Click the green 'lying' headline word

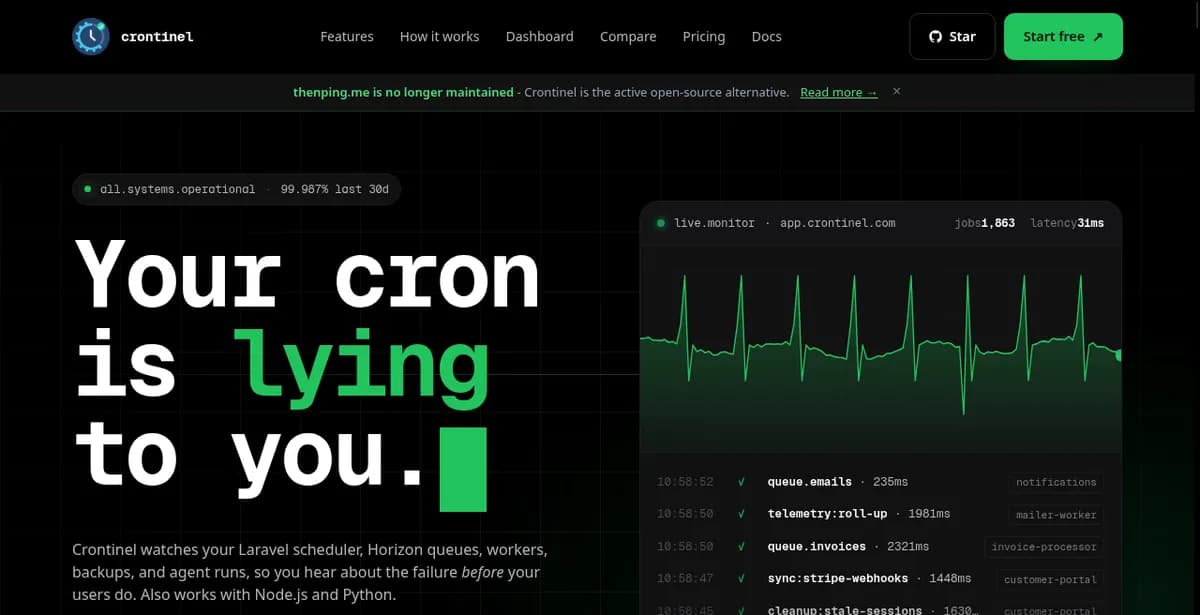click(x=361, y=369)
